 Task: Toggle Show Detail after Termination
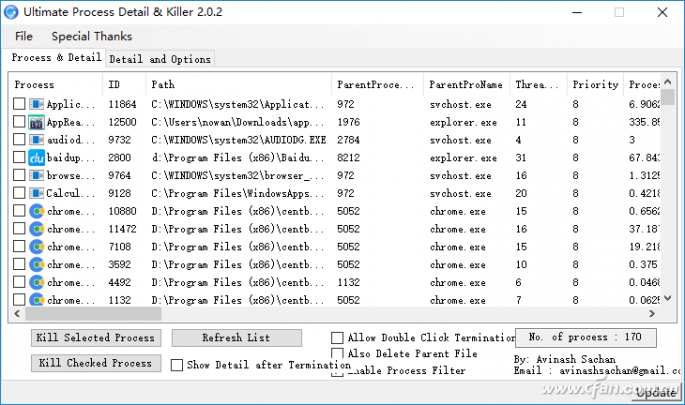177,365
